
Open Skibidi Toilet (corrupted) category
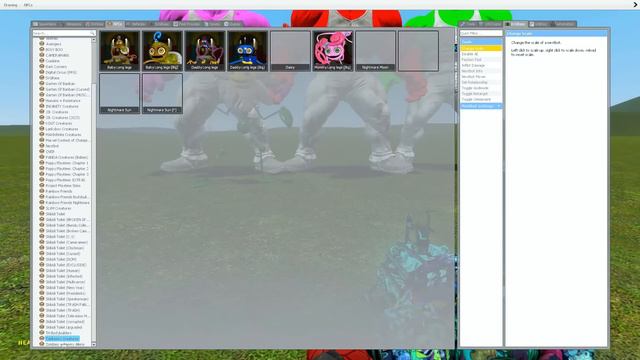point(65,322)
